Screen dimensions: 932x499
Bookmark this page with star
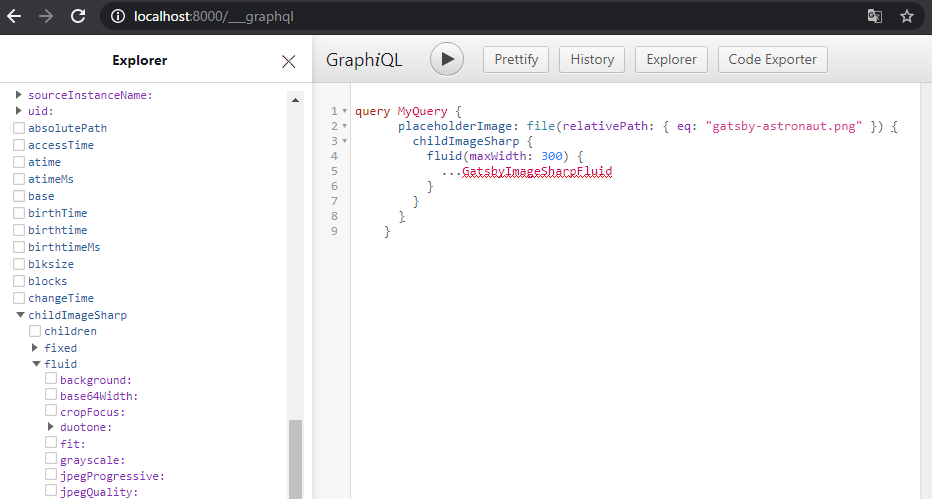pyautogui.click(x=906, y=16)
